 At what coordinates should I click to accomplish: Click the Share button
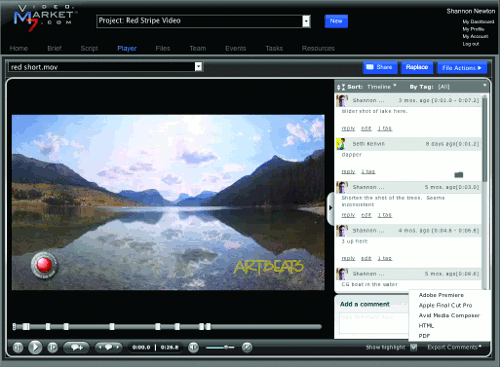point(380,67)
